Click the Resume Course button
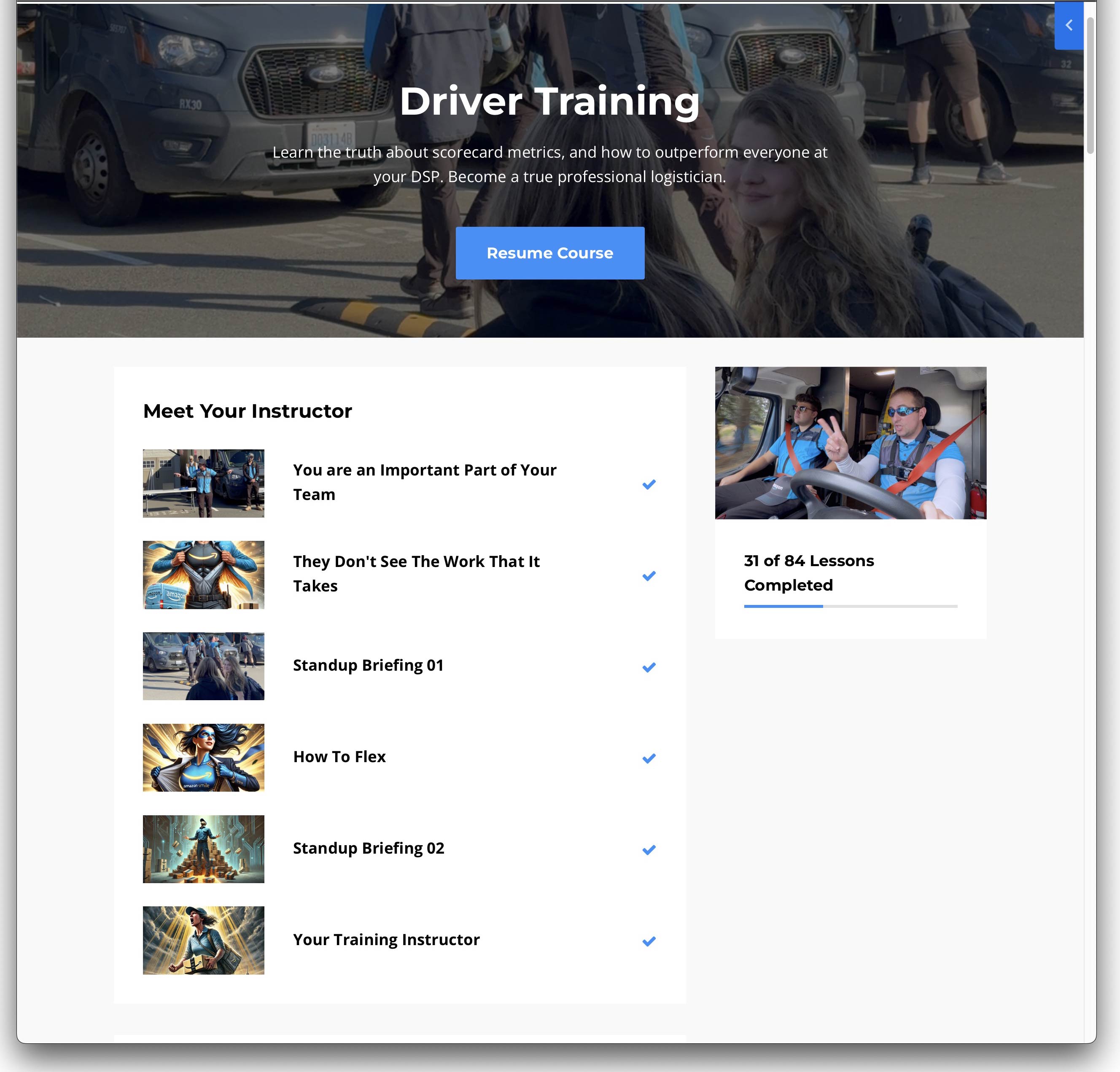 pos(550,253)
